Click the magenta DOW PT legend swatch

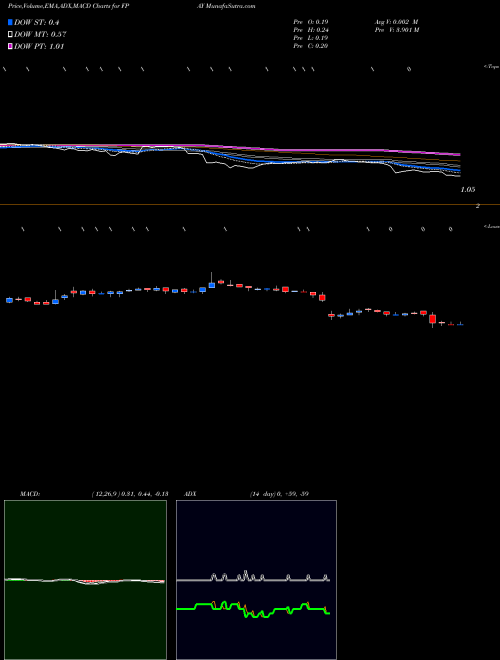(11, 46)
